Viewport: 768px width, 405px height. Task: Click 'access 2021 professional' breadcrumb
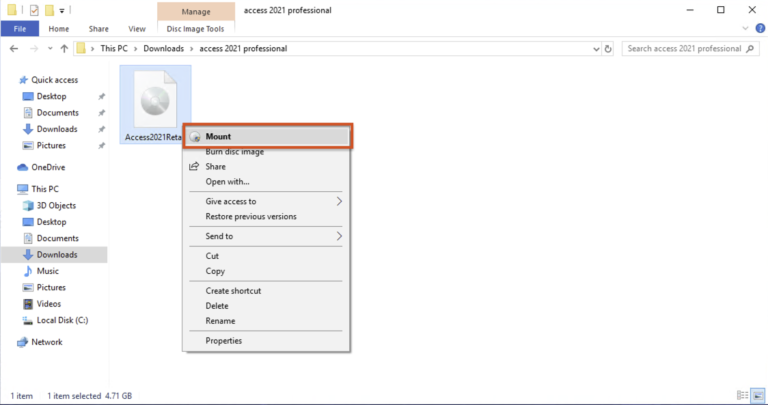tap(243, 48)
